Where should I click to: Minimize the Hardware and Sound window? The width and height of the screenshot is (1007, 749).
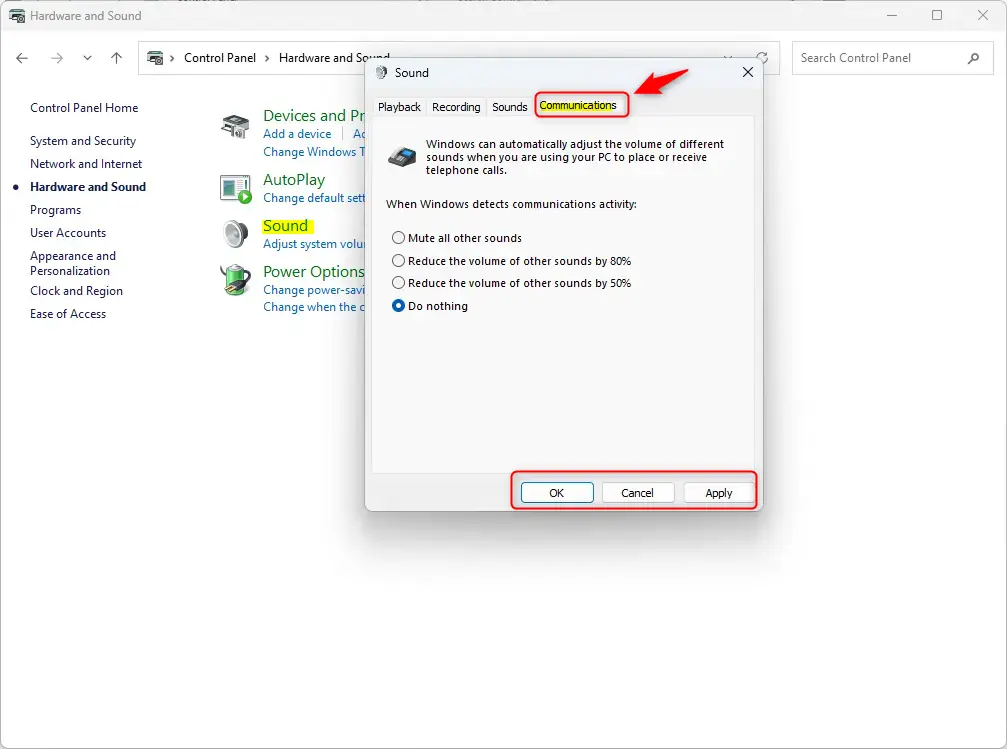pyautogui.click(x=892, y=15)
